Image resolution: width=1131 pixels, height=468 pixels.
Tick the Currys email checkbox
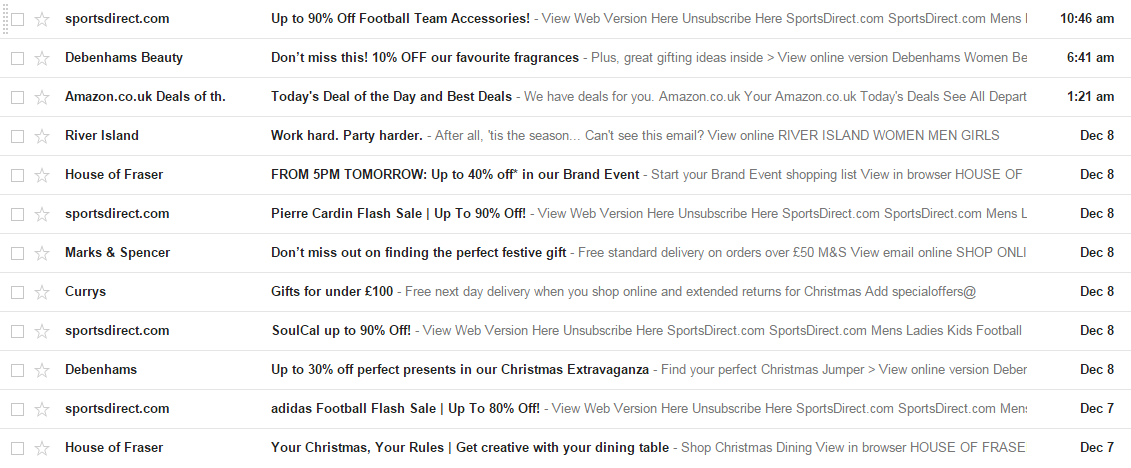(17, 292)
